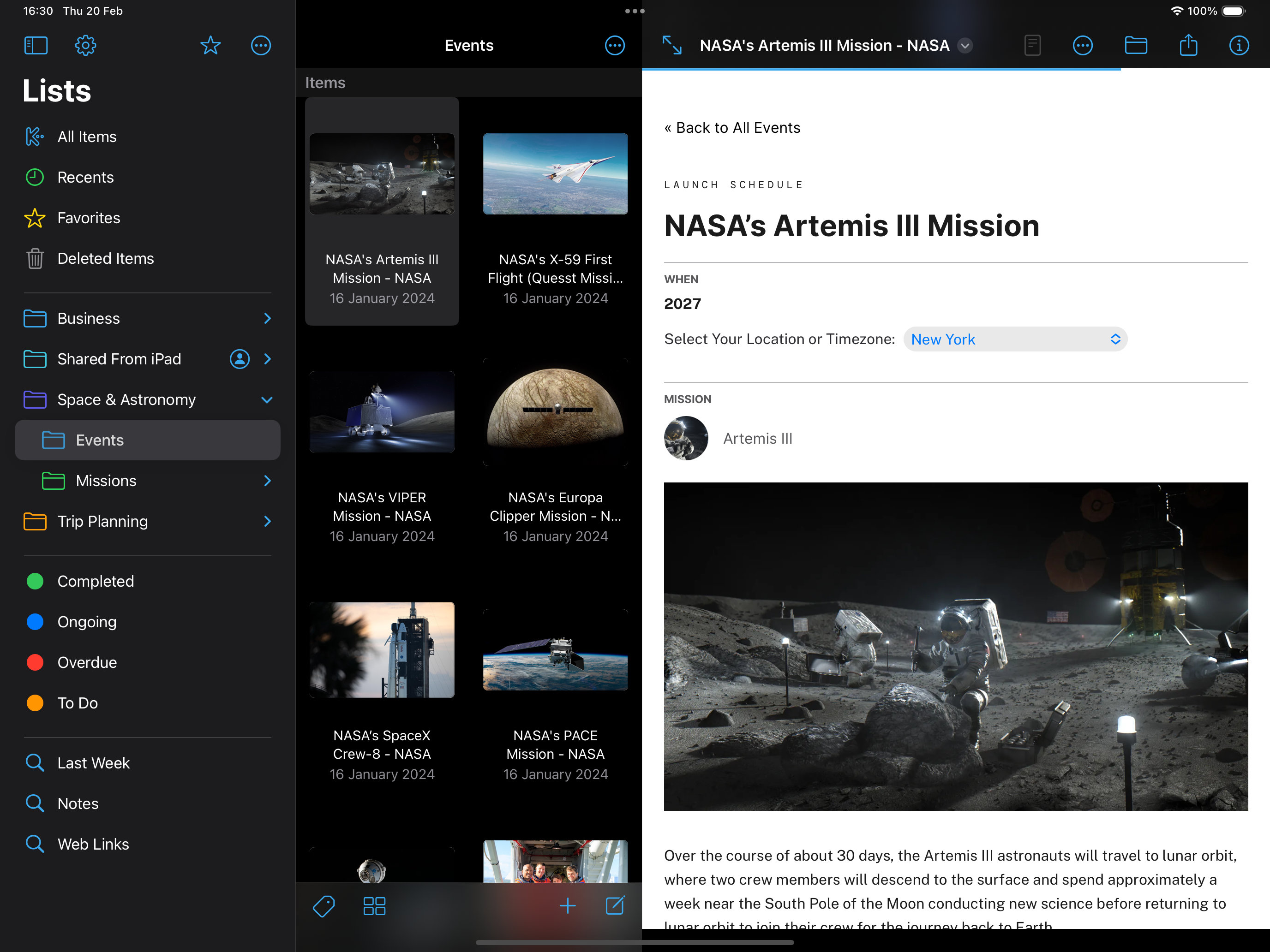Tap the multitasking three dots at top
The height and width of the screenshot is (952, 1270).
click(635, 11)
